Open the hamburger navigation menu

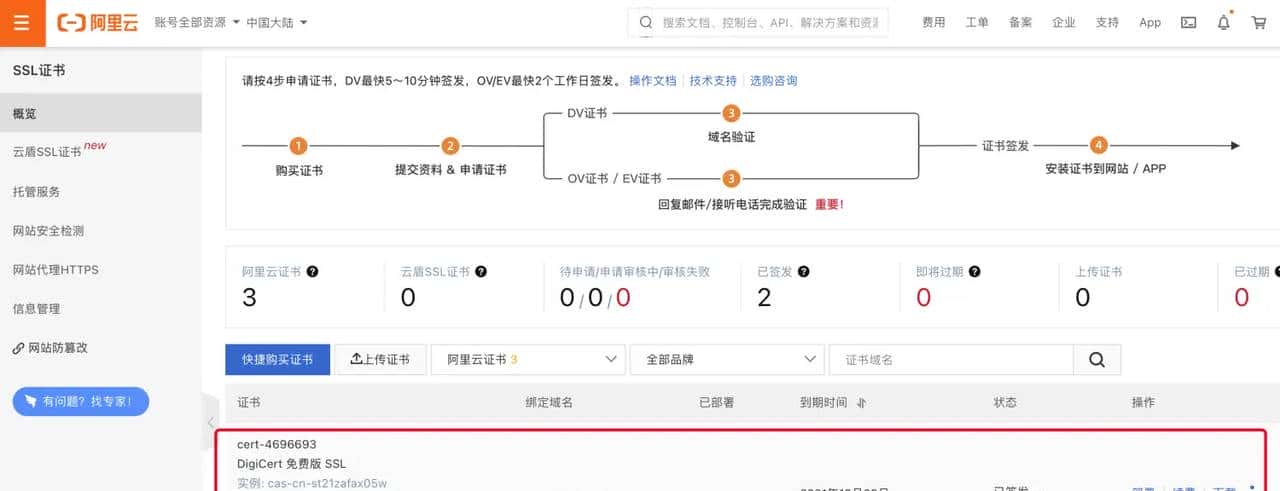tap(22, 23)
